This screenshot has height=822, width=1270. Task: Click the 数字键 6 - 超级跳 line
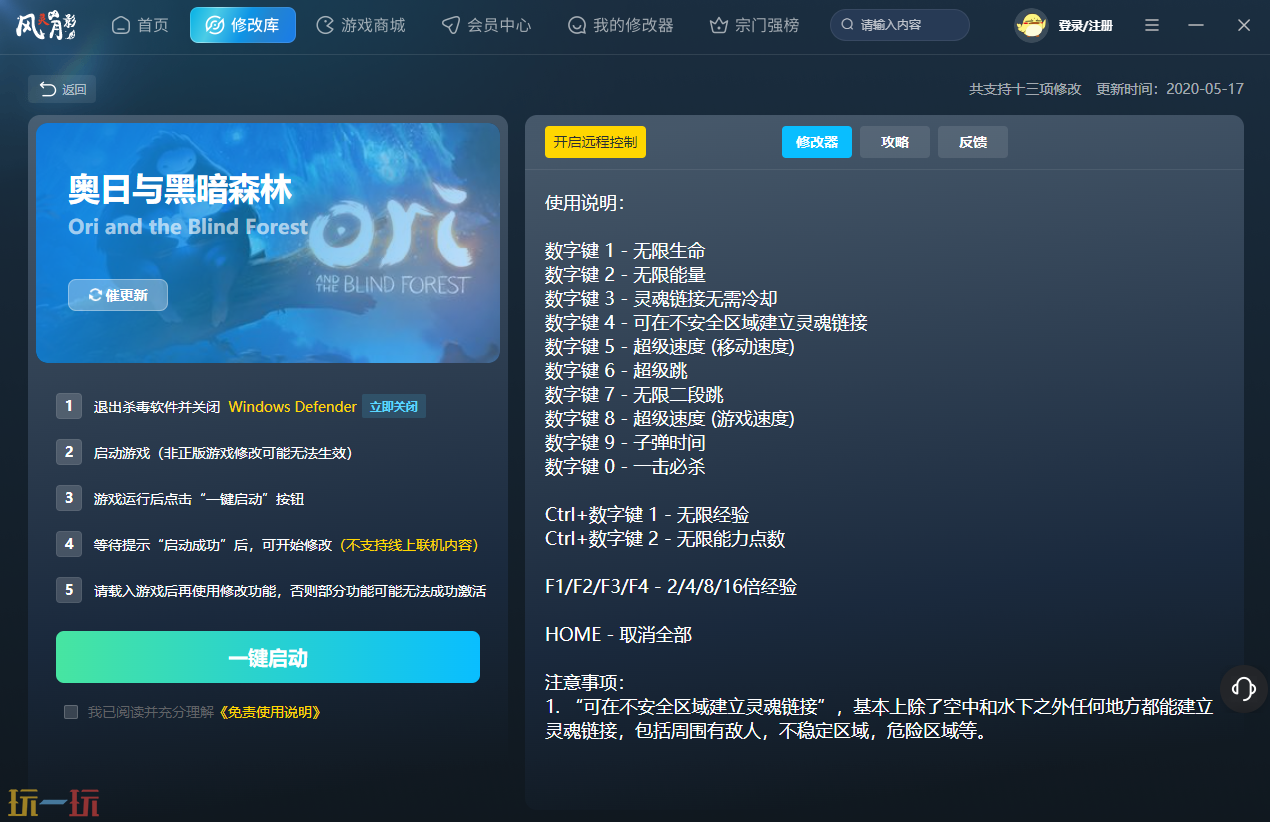coord(616,371)
